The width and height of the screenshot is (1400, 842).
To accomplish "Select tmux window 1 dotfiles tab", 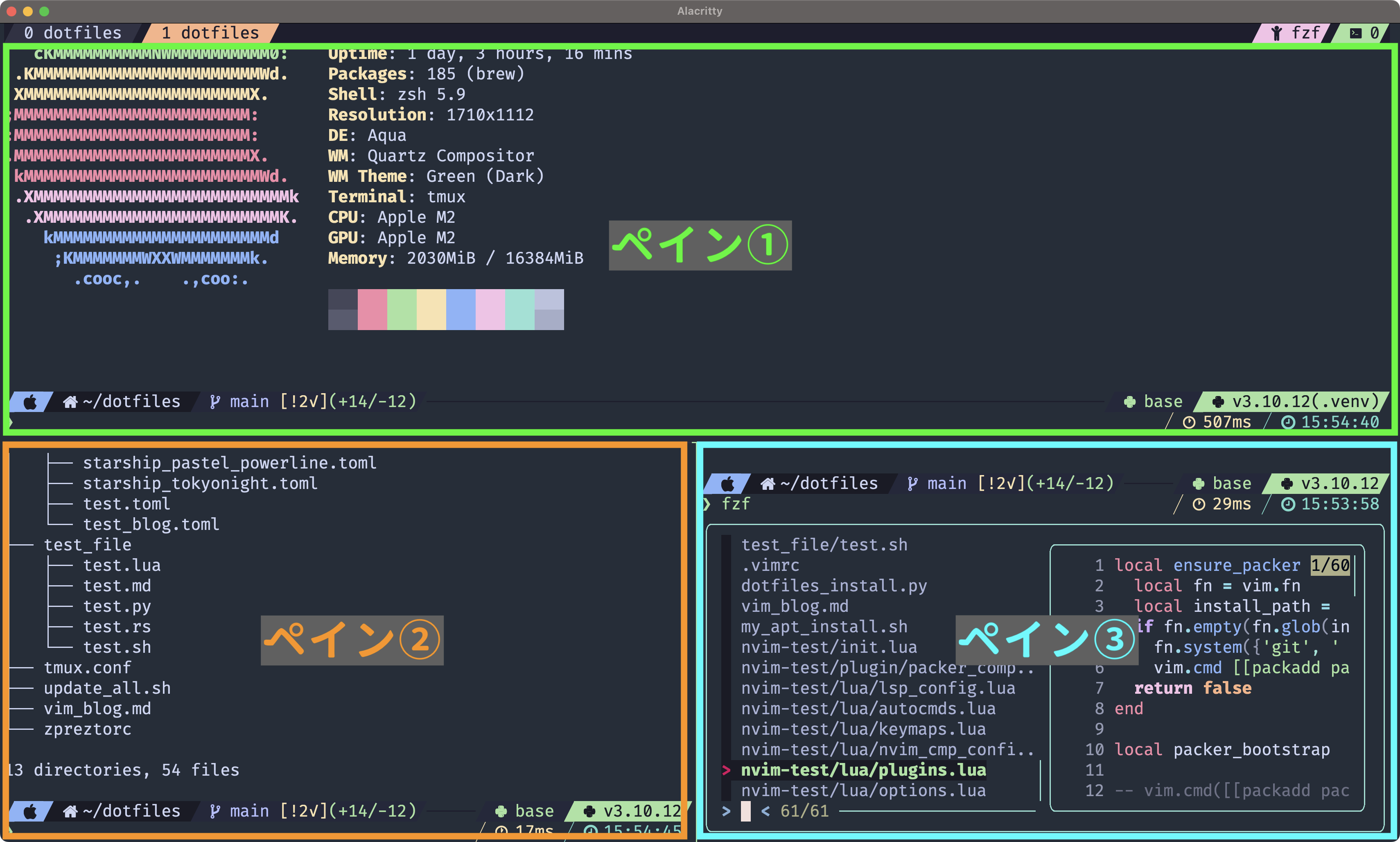I will pyautogui.click(x=210, y=33).
